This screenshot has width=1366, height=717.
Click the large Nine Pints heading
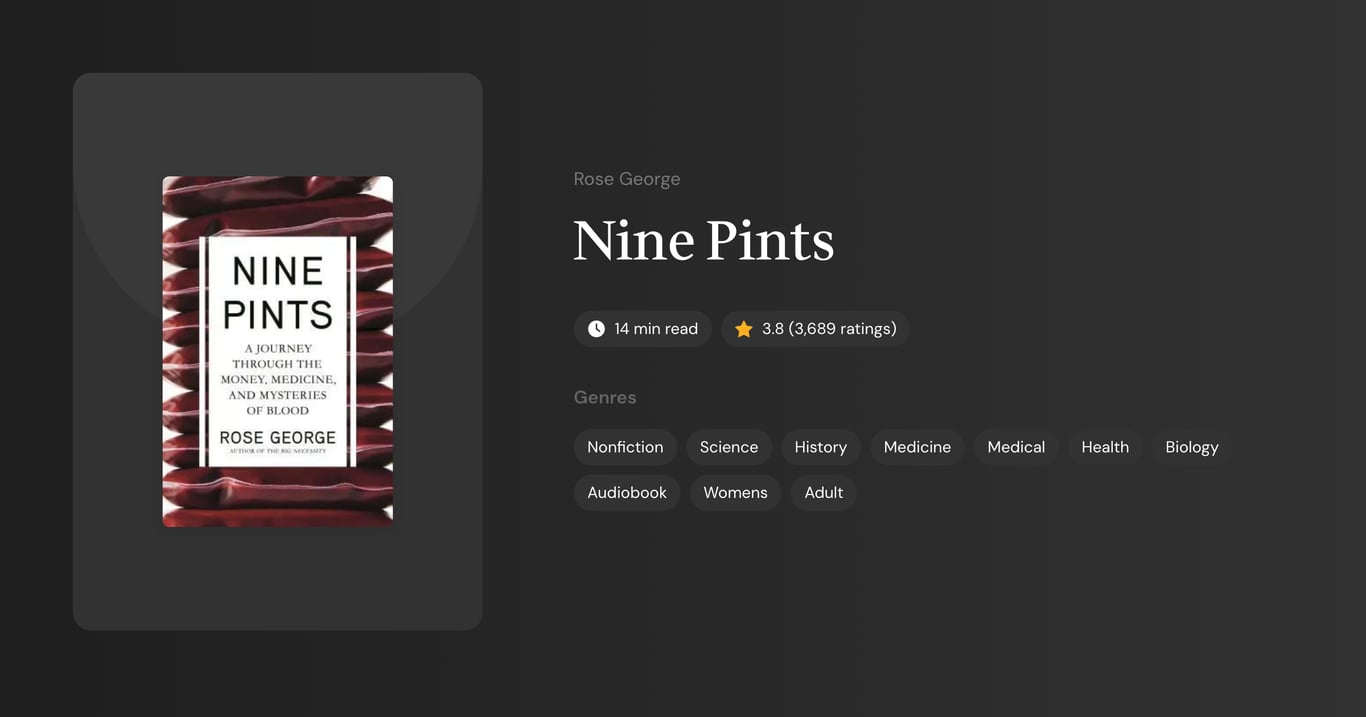[704, 241]
